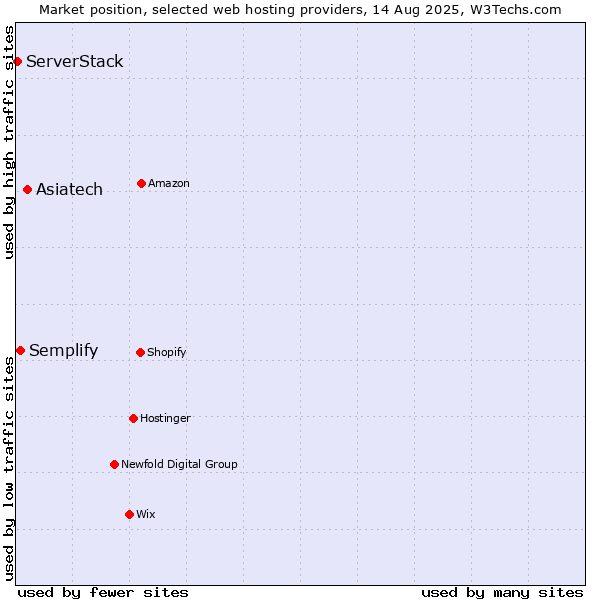Image resolution: width=600 pixels, height=600 pixels.
Task: Select the Amazon label text
Action: pyautogui.click(x=169, y=183)
